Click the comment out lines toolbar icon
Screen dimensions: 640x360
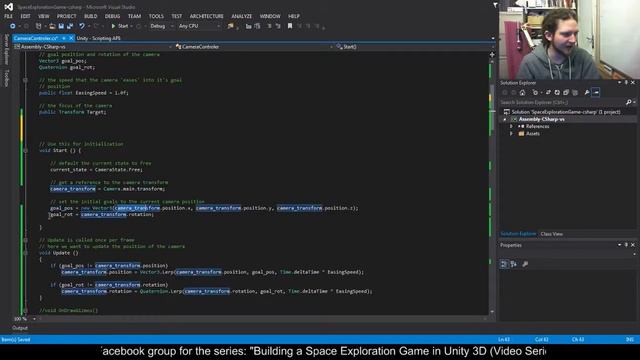(269, 26)
